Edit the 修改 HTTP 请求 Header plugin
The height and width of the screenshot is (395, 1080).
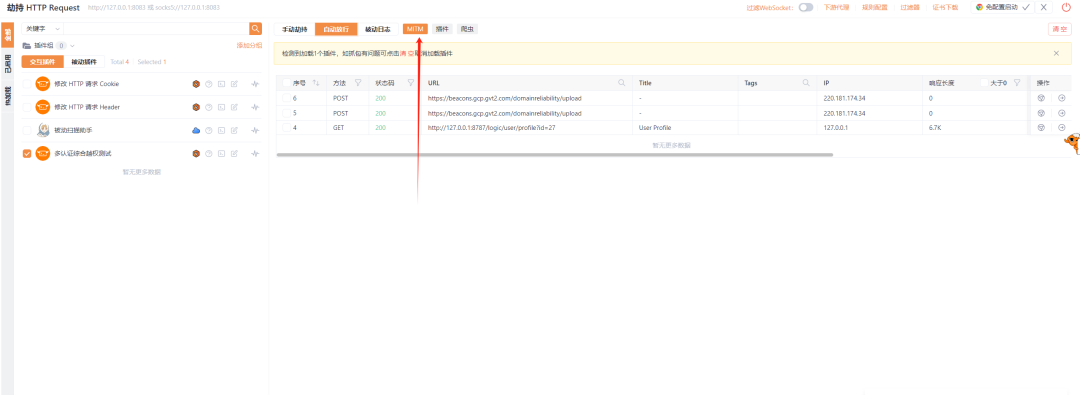point(234,107)
